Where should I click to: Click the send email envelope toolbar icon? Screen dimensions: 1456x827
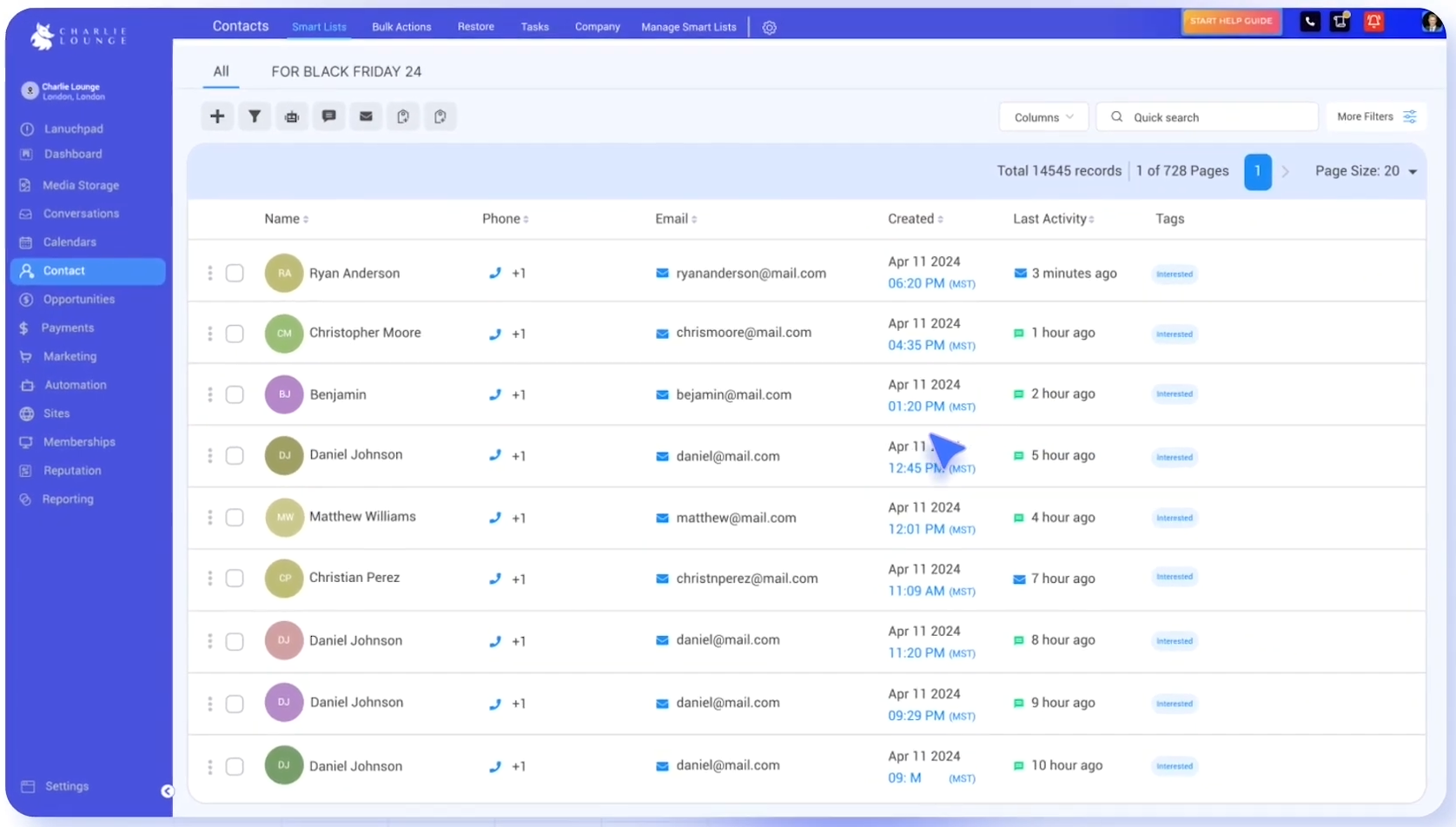pos(366,116)
